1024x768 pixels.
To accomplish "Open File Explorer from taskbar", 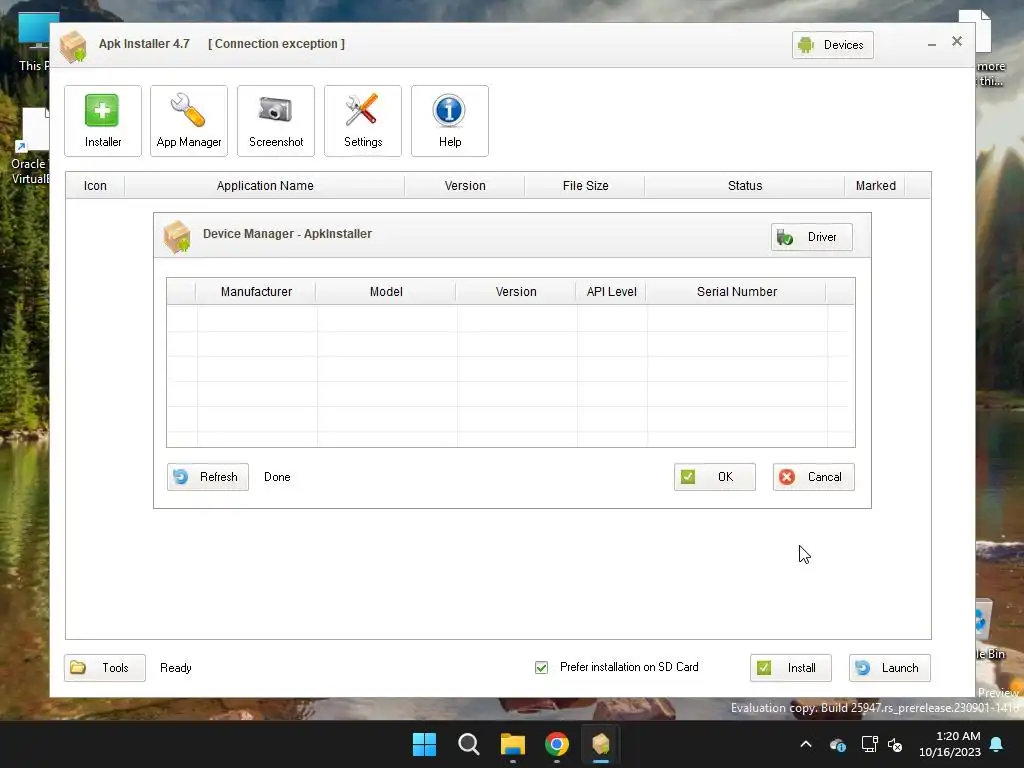I will point(513,744).
